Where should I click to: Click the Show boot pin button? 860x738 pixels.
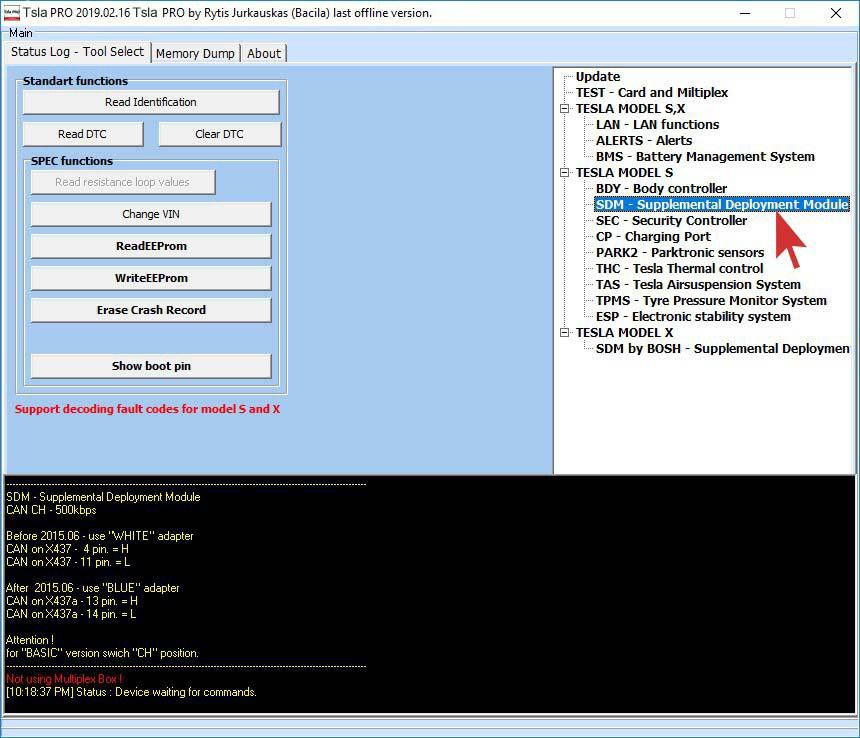151,366
